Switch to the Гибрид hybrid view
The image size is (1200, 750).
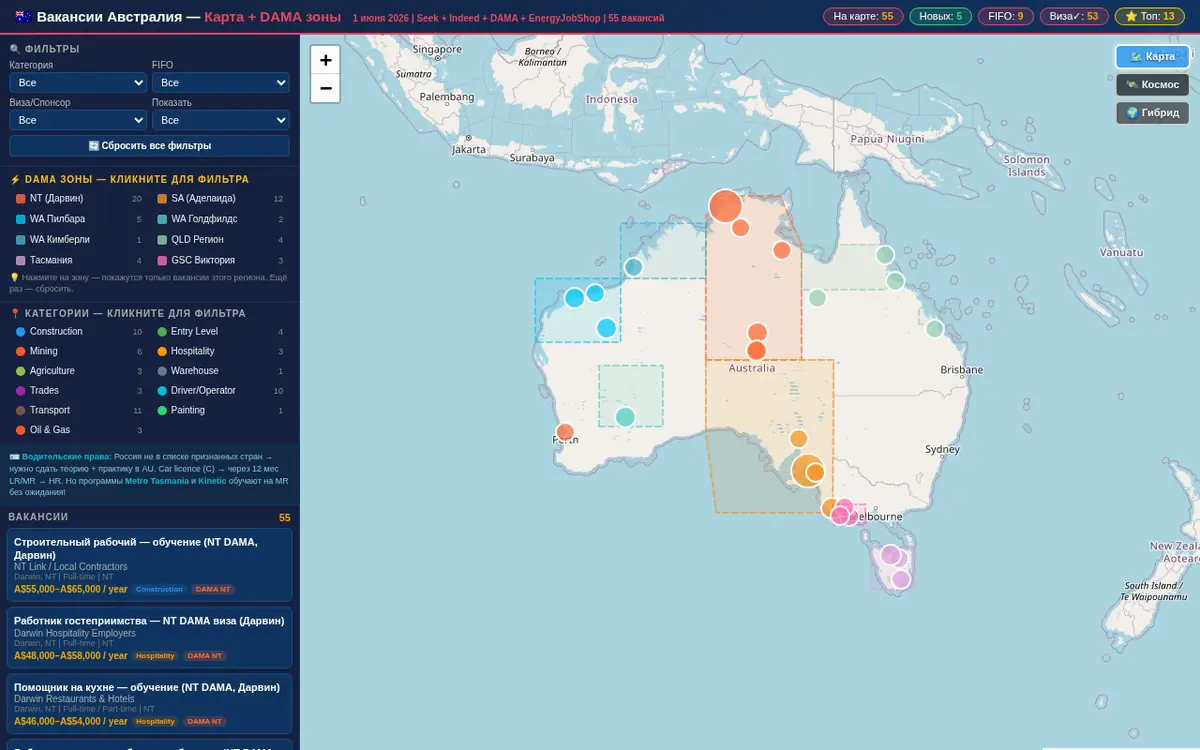(1152, 113)
